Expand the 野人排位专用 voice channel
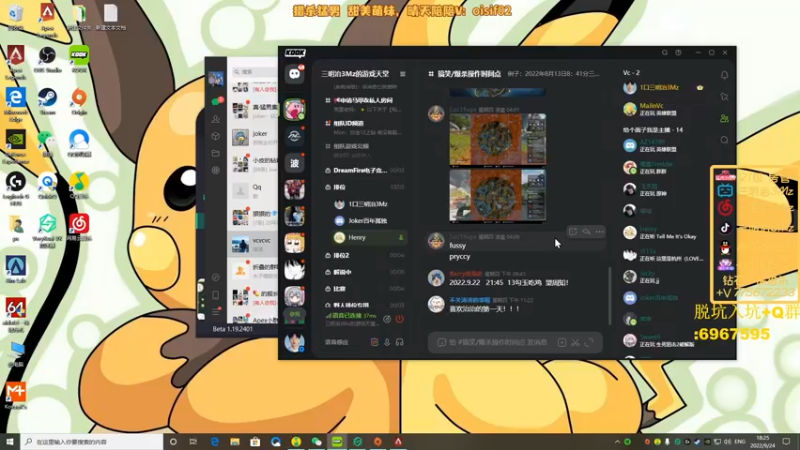Viewport: 800px width, 450px height. (365, 305)
